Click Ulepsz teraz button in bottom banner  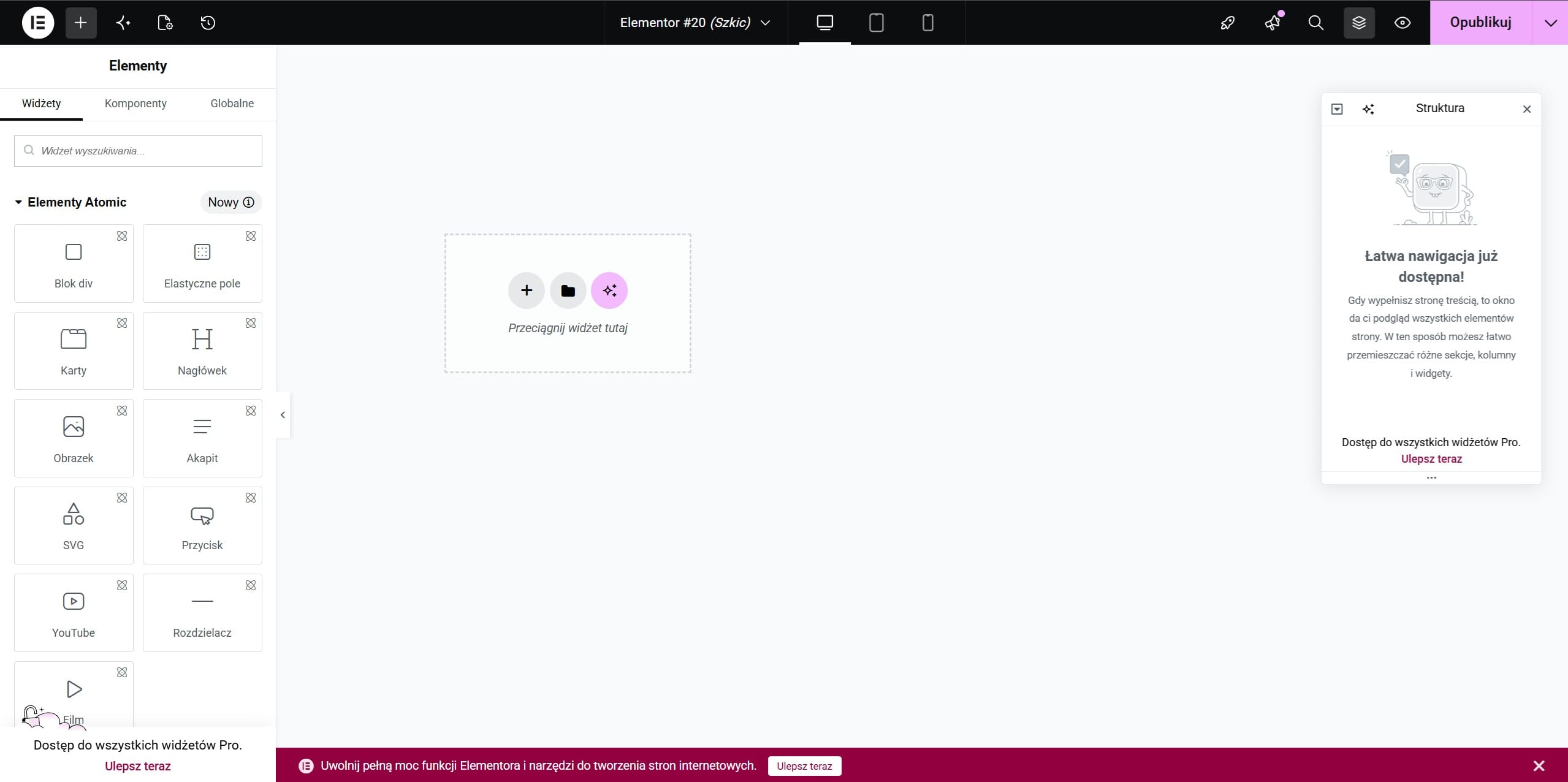(804, 766)
